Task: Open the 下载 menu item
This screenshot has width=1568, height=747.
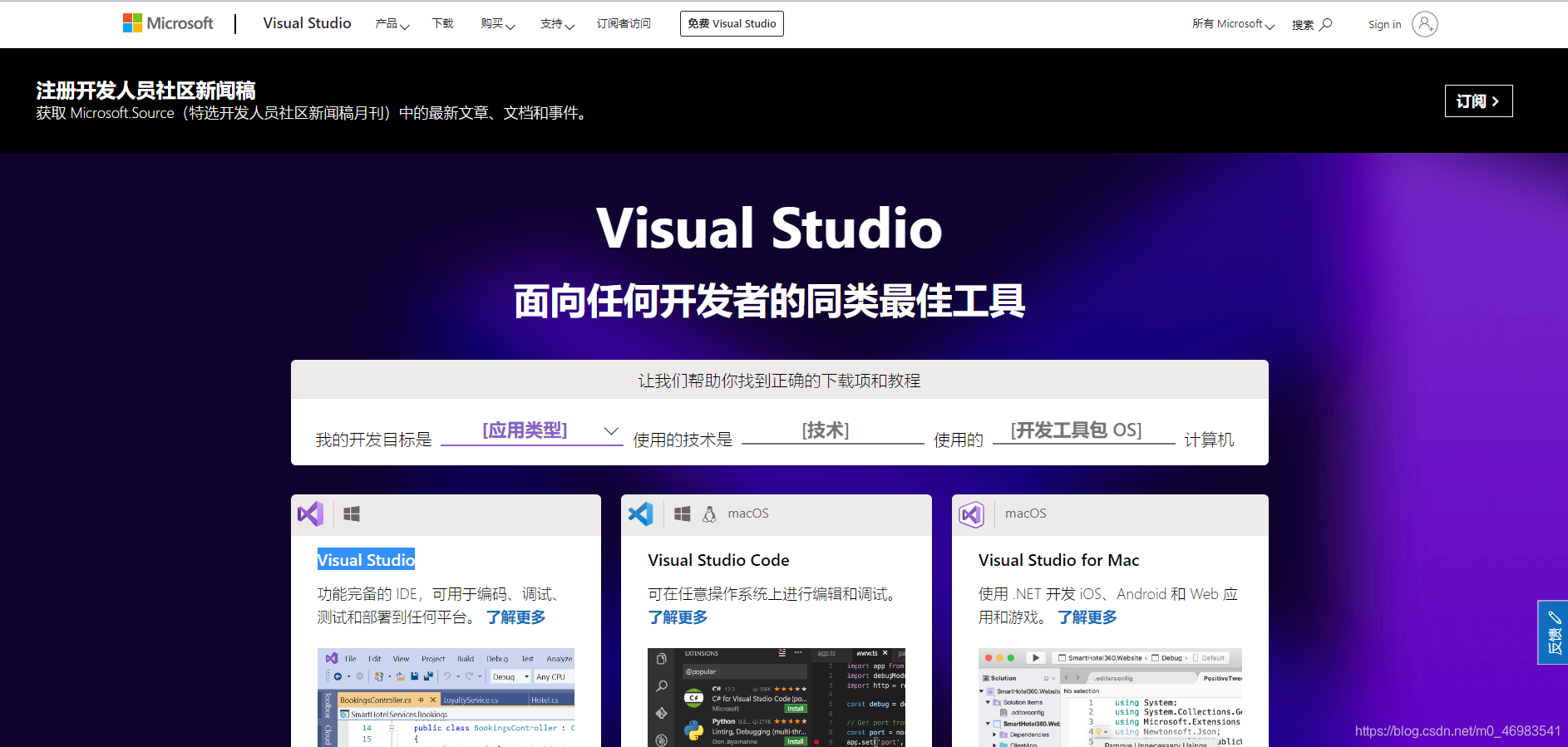Action: pos(442,24)
